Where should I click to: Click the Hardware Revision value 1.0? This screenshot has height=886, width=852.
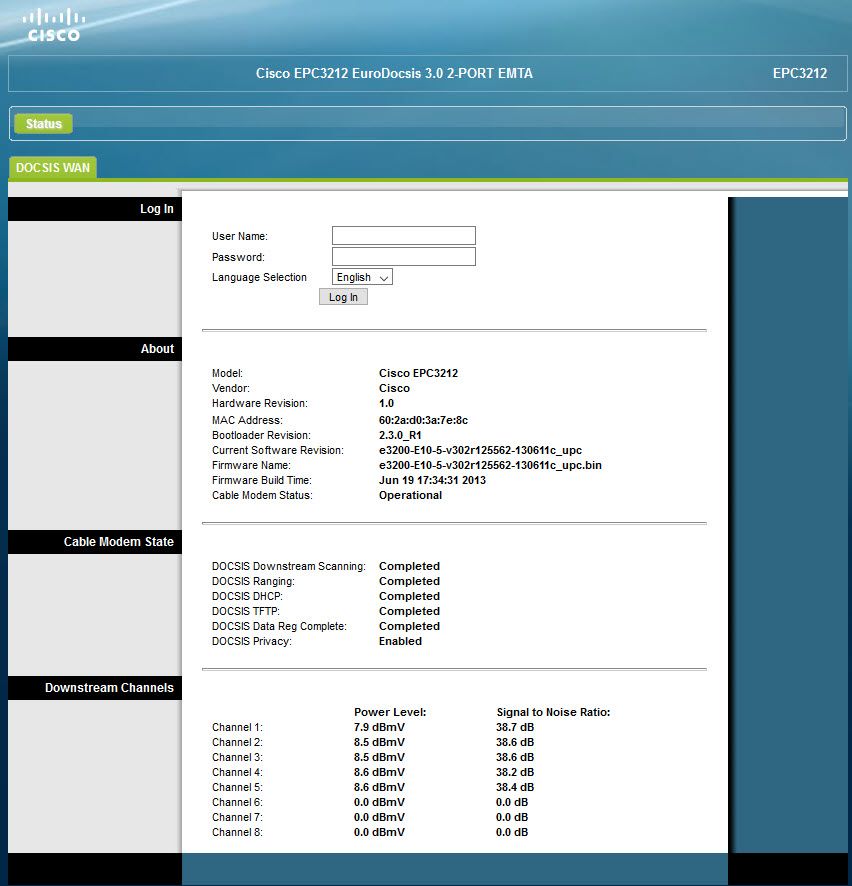point(386,403)
